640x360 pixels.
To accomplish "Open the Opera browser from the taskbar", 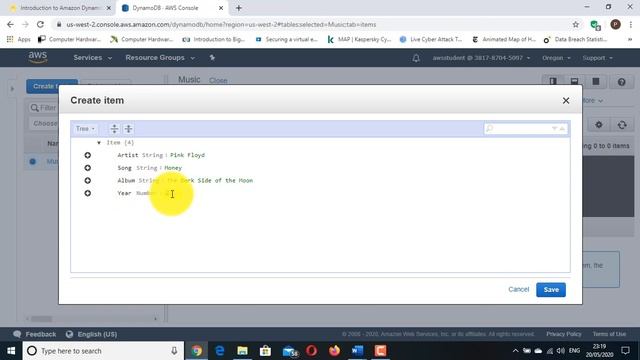I will (311, 351).
